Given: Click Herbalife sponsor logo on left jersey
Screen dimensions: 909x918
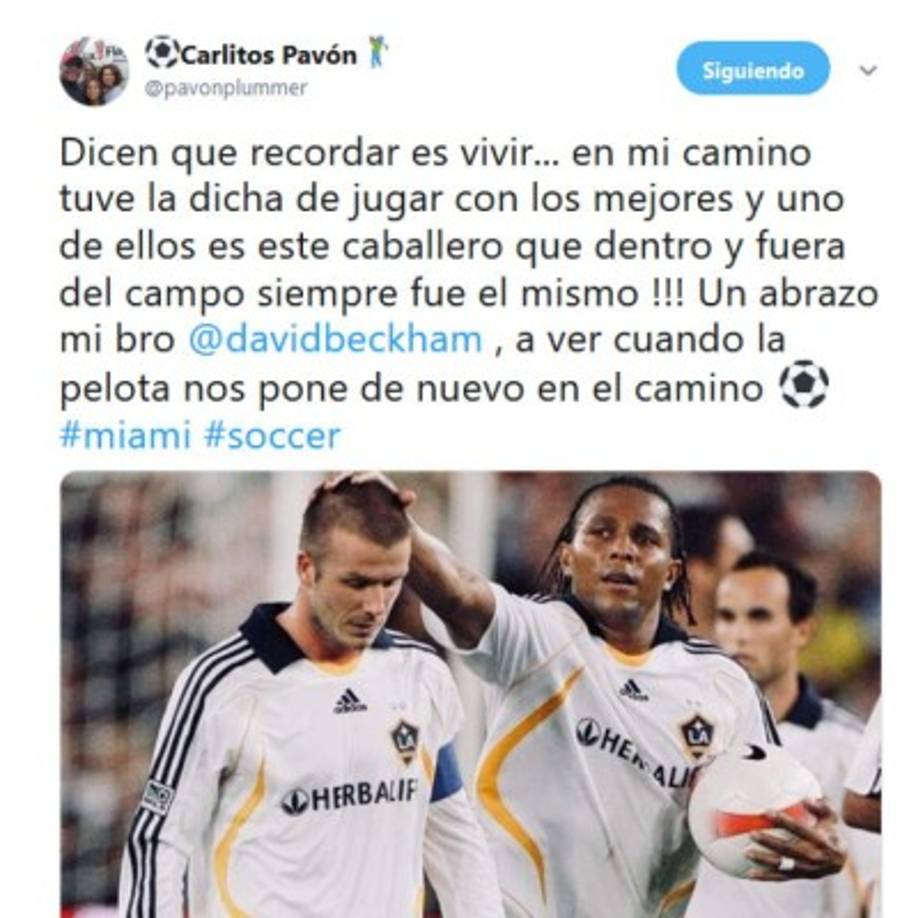Looking at the screenshot, I should 350,797.
